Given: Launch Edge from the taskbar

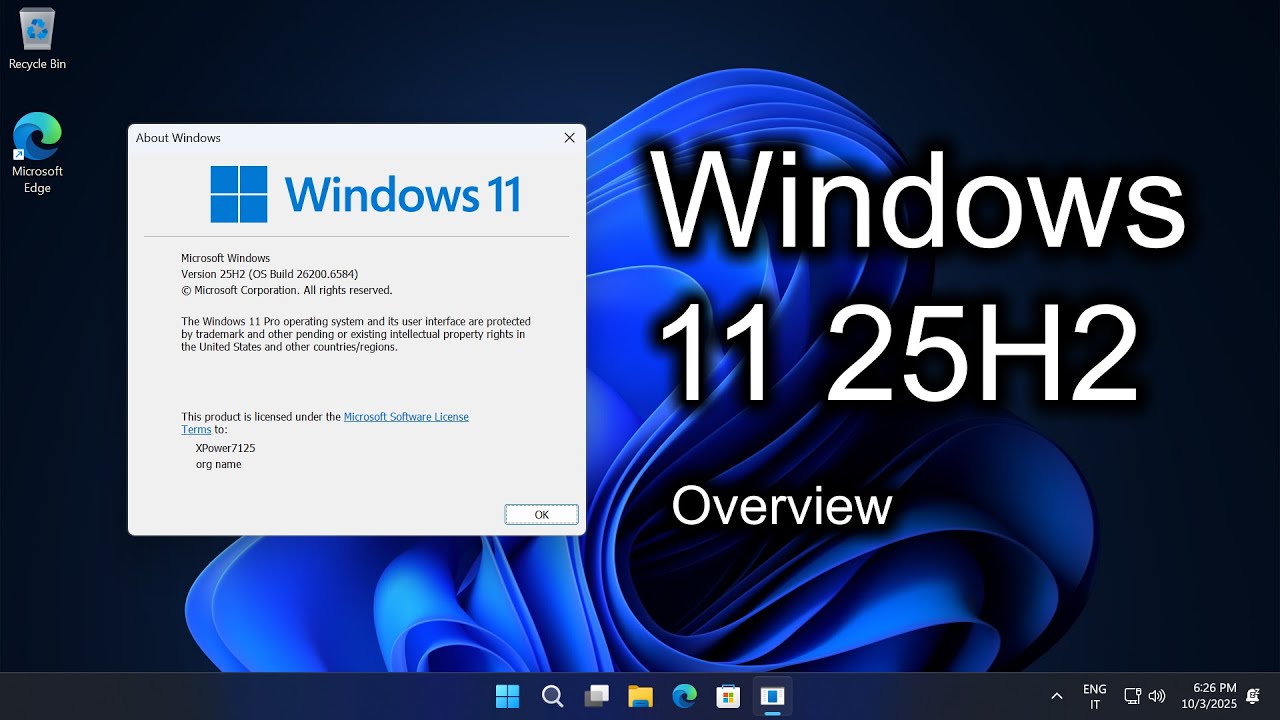Looking at the screenshot, I should pos(684,696).
